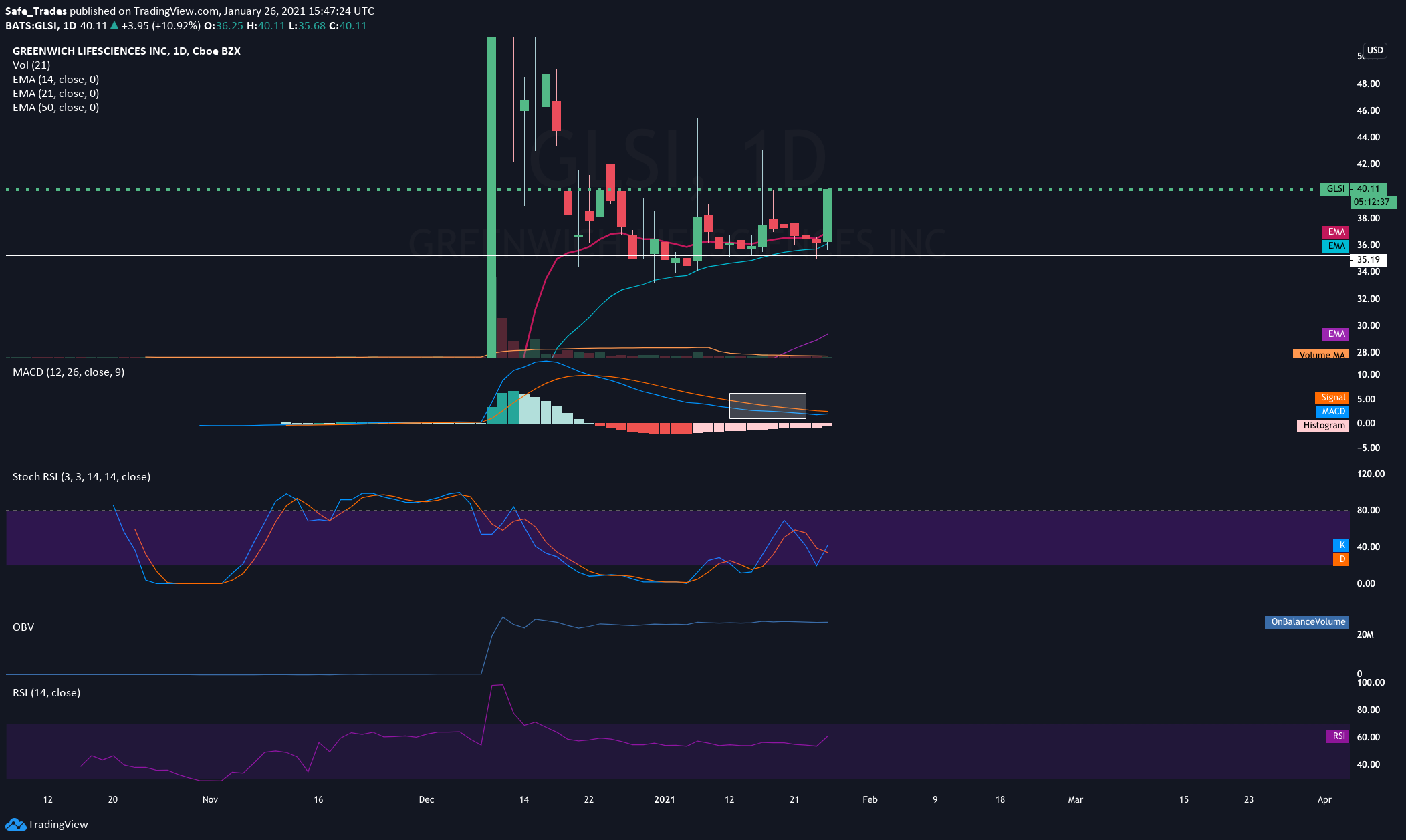Click the Dec label on time axis

click(x=427, y=799)
